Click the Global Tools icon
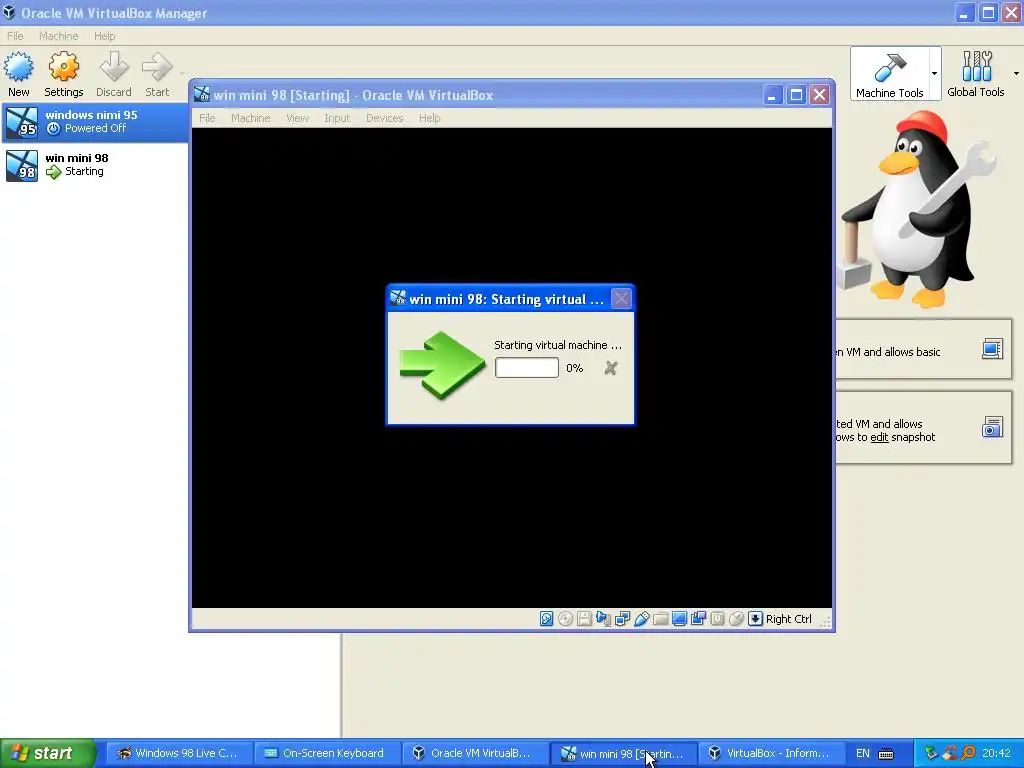This screenshot has height=768, width=1024. pyautogui.click(x=976, y=67)
